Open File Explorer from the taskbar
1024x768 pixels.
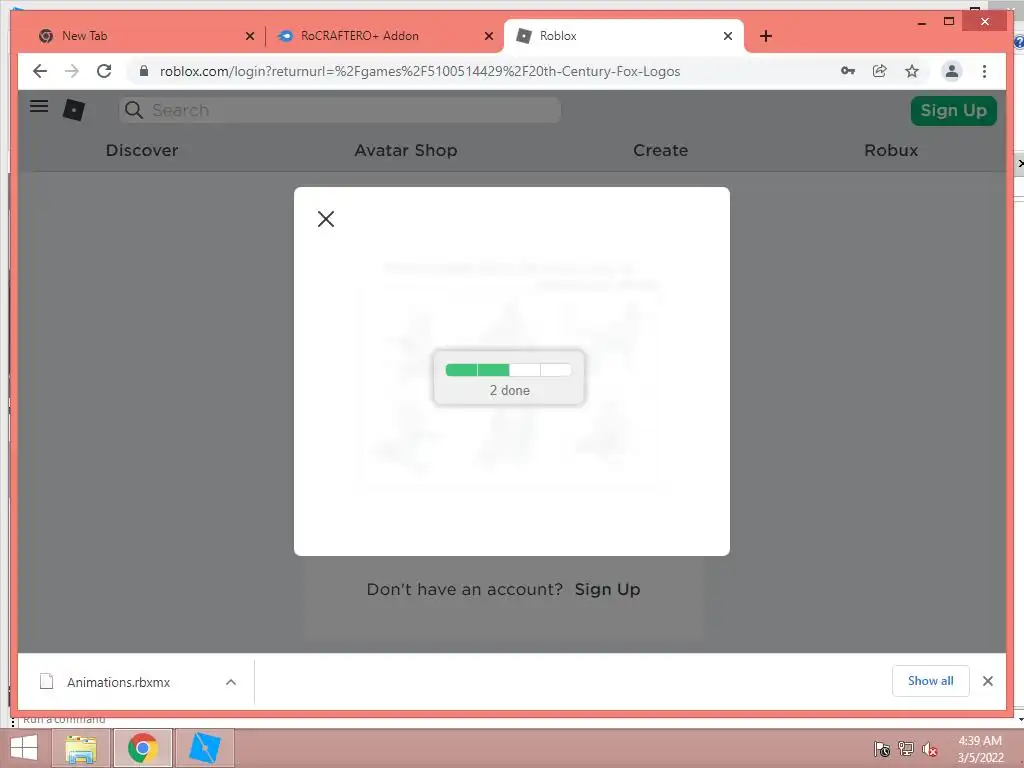[80, 748]
